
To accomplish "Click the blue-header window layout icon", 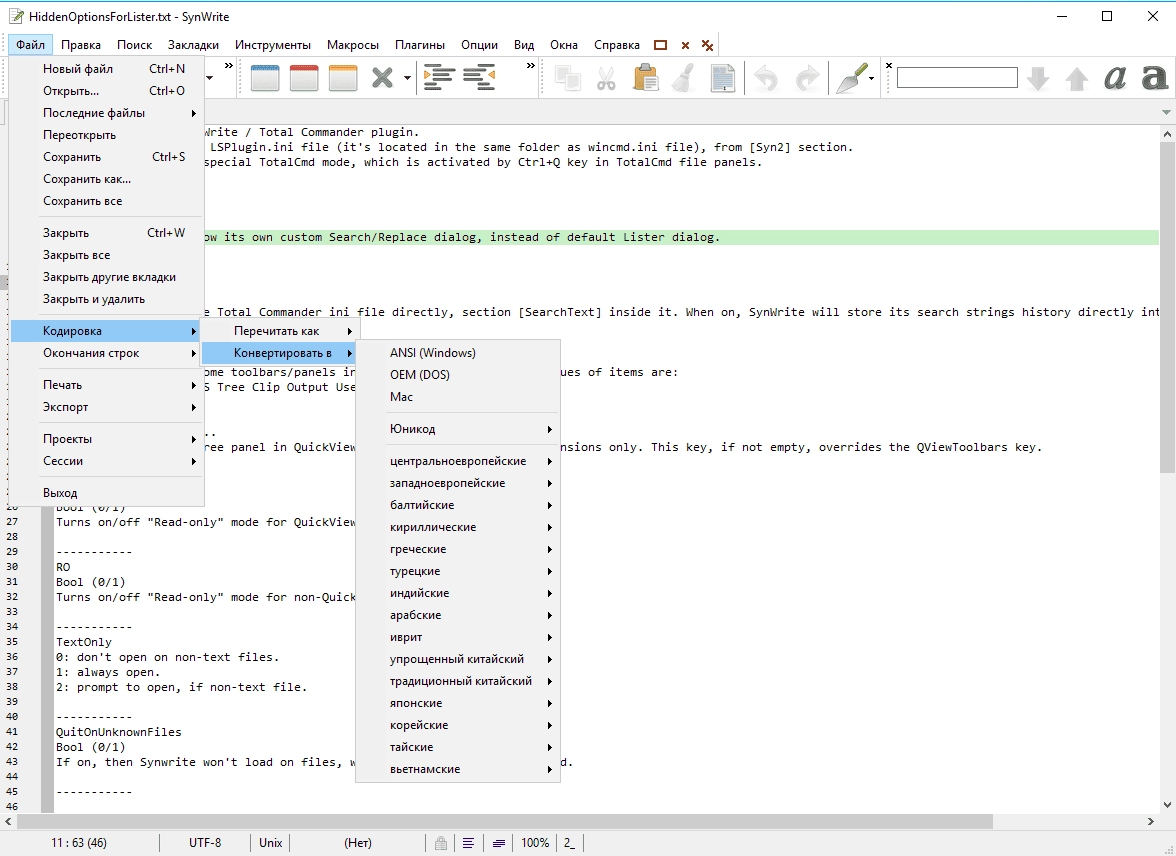I will pyautogui.click(x=265, y=78).
